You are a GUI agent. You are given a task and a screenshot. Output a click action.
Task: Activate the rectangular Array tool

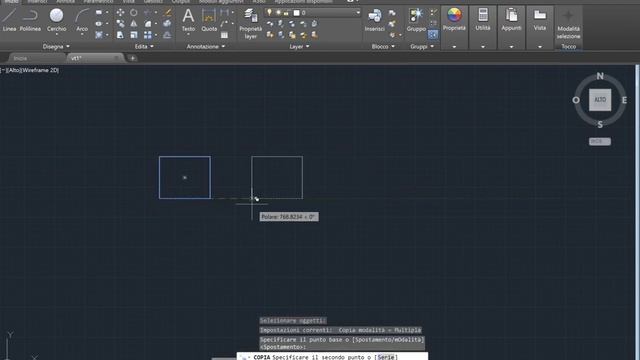coord(147,35)
